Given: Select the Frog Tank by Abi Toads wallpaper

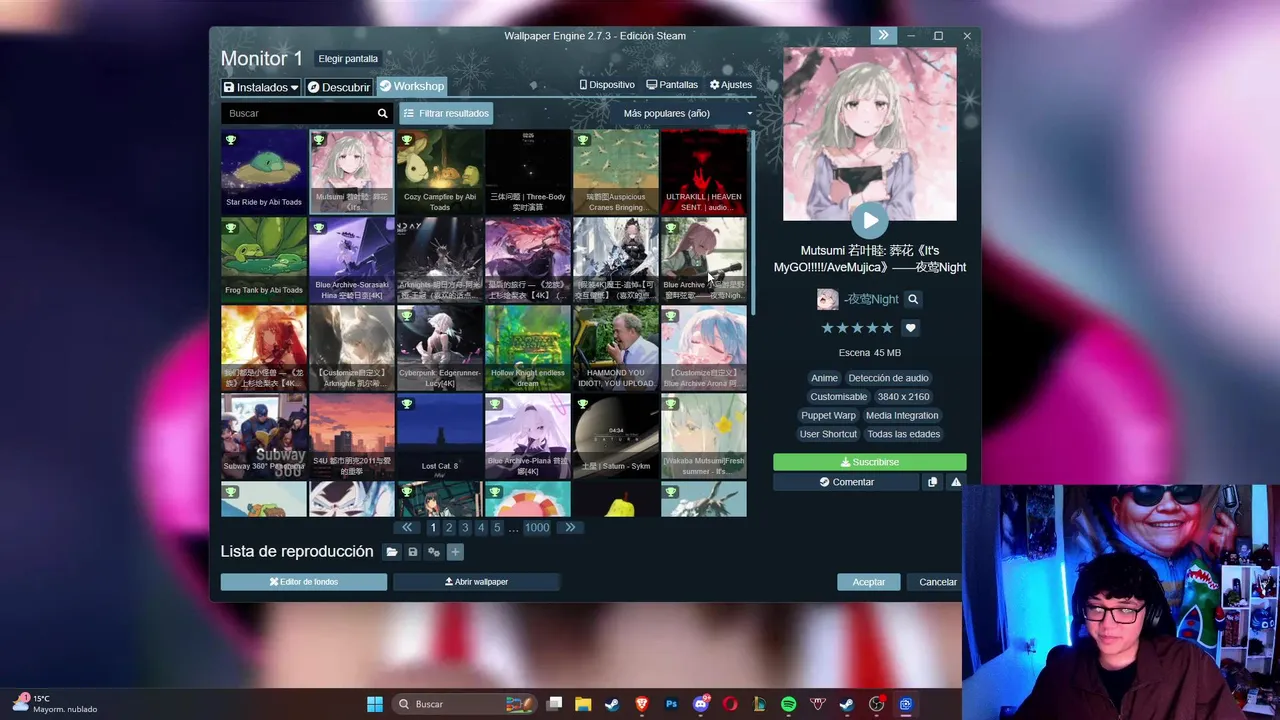Looking at the screenshot, I should tap(264, 259).
